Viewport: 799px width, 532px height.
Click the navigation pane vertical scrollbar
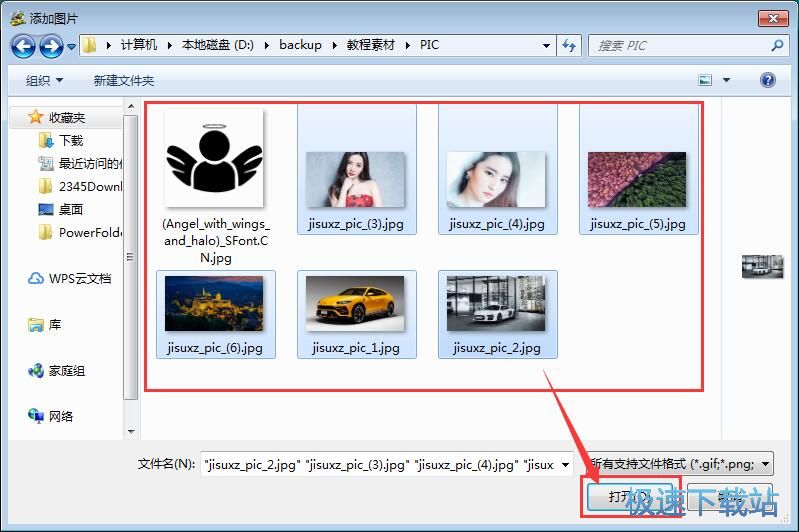130,270
